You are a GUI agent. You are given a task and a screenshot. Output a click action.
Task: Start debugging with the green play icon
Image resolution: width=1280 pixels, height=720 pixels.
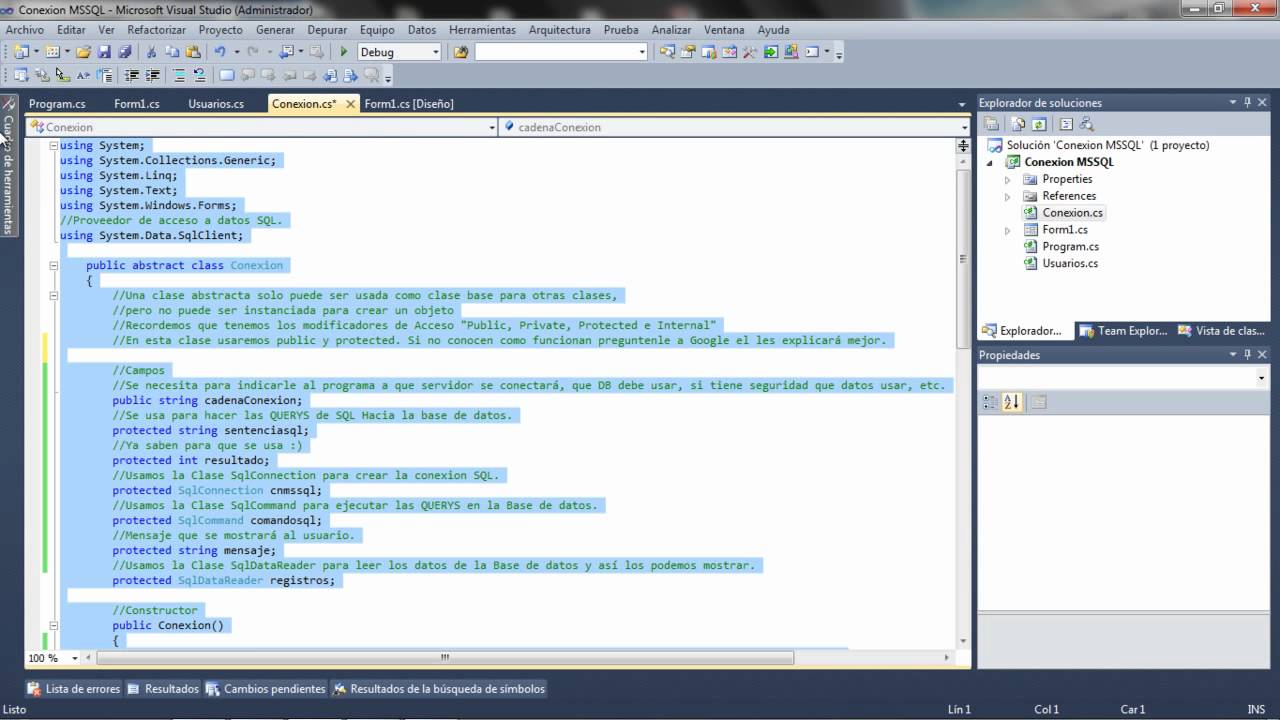(x=344, y=52)
